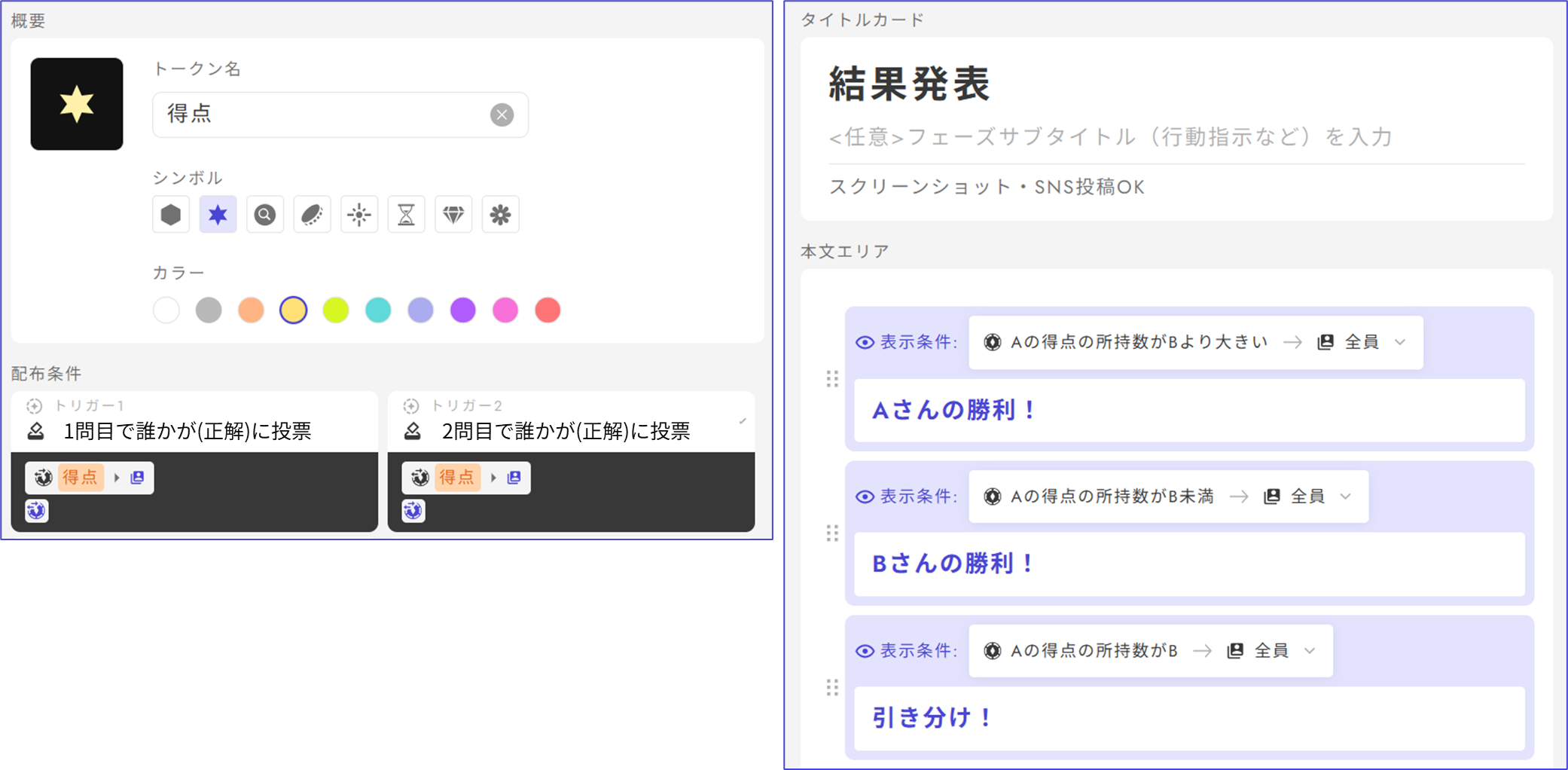1568x770 pixels.
Task: Expand dropdown for B未満 condition
Action: (1345, 497)
